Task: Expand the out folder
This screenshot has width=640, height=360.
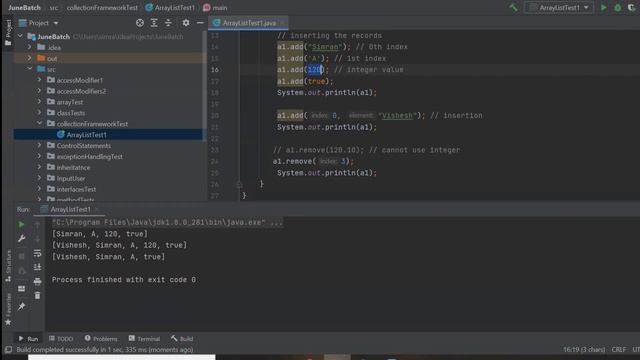Action: 29,58
